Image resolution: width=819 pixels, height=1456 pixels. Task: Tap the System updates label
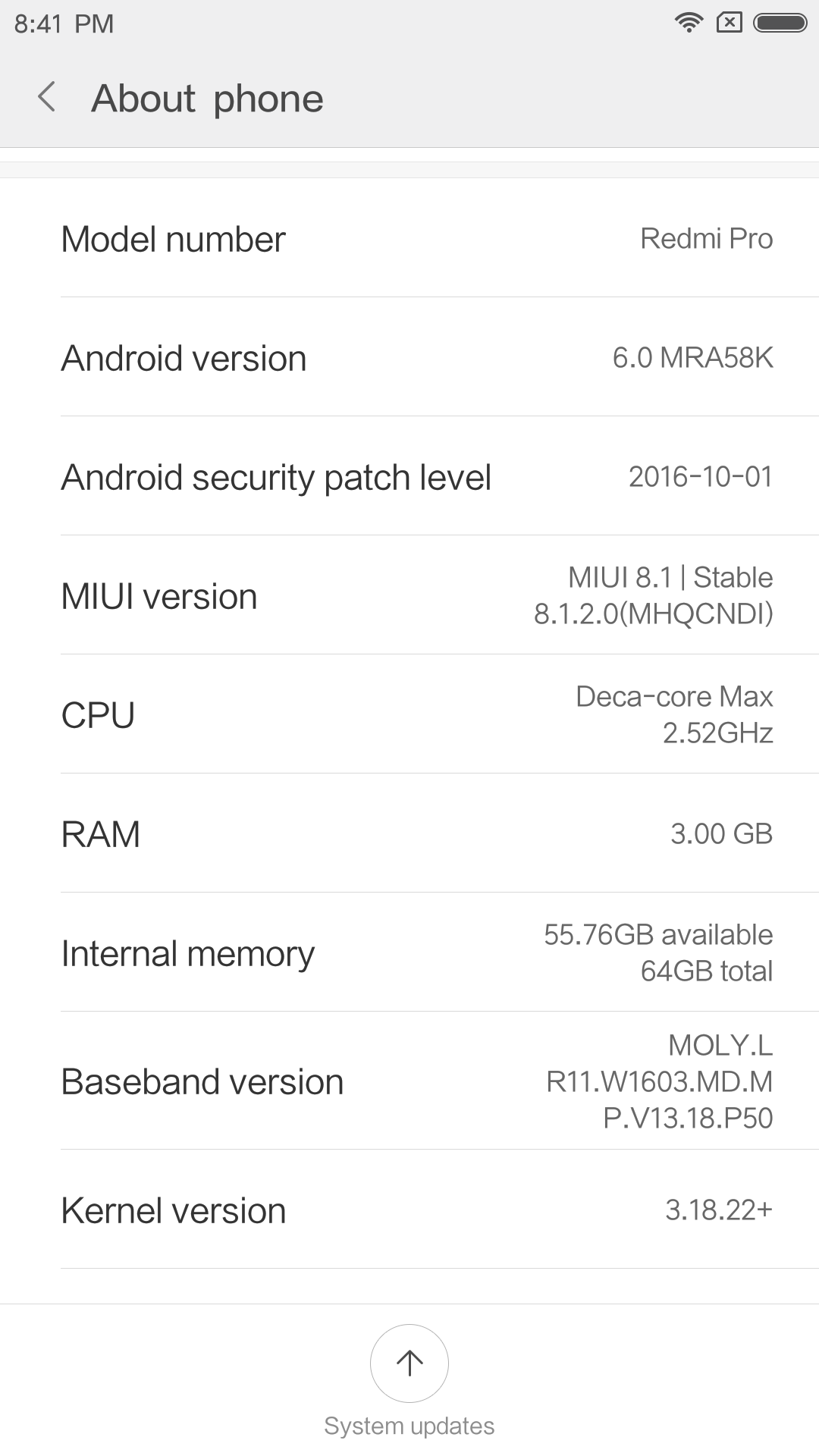tap(409, 1426)
